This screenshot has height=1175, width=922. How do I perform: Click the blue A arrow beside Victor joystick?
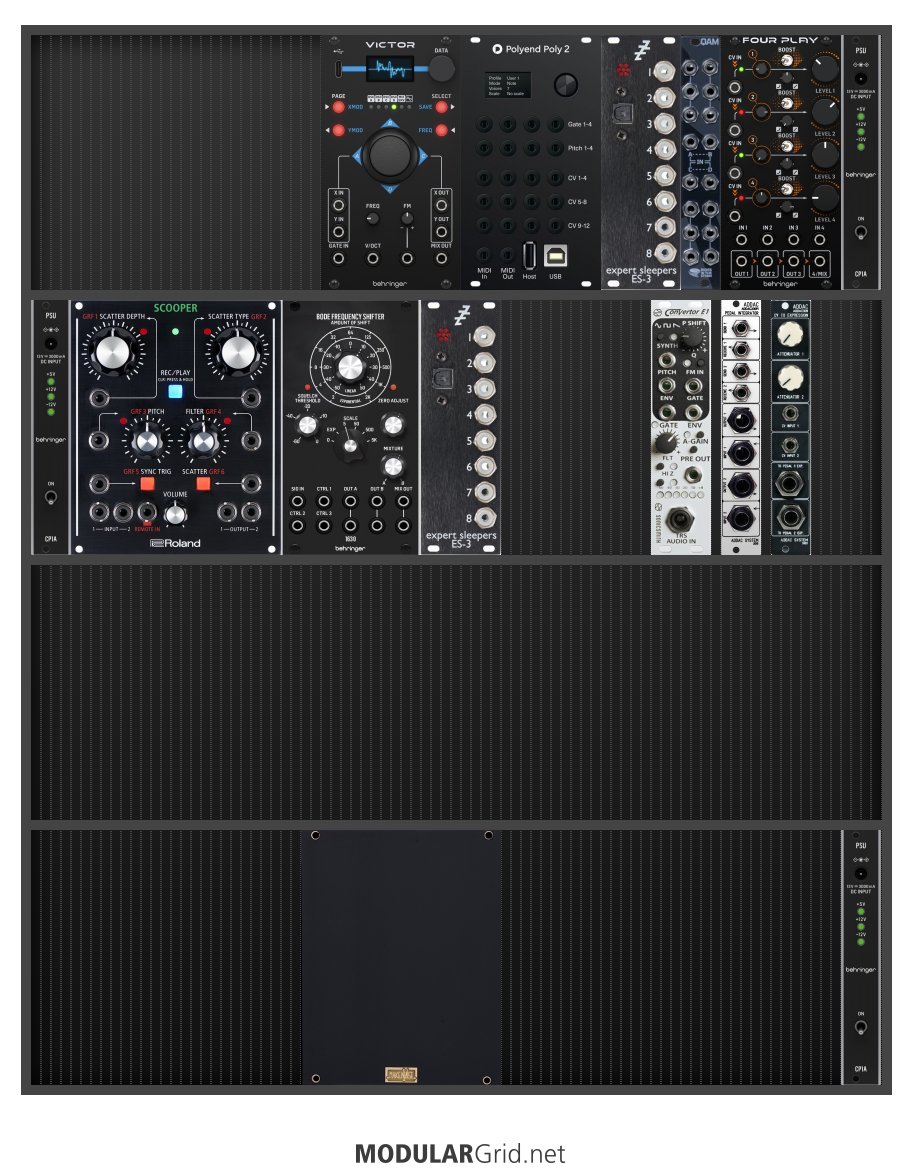tap(357, 156)
